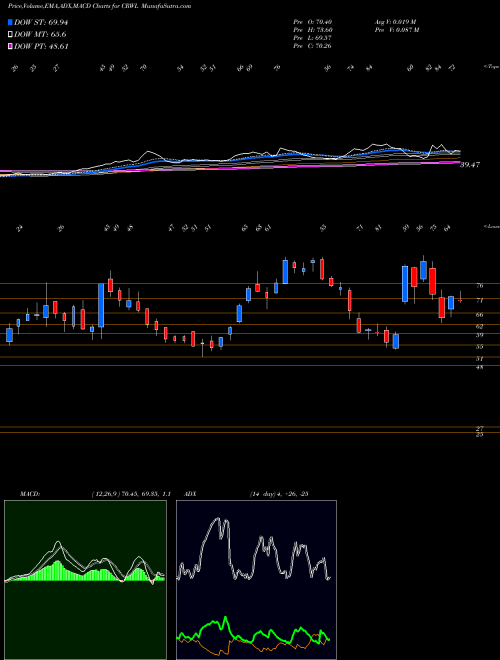Click the 'Pre C: 70.26' close value

tap(312, 46)
